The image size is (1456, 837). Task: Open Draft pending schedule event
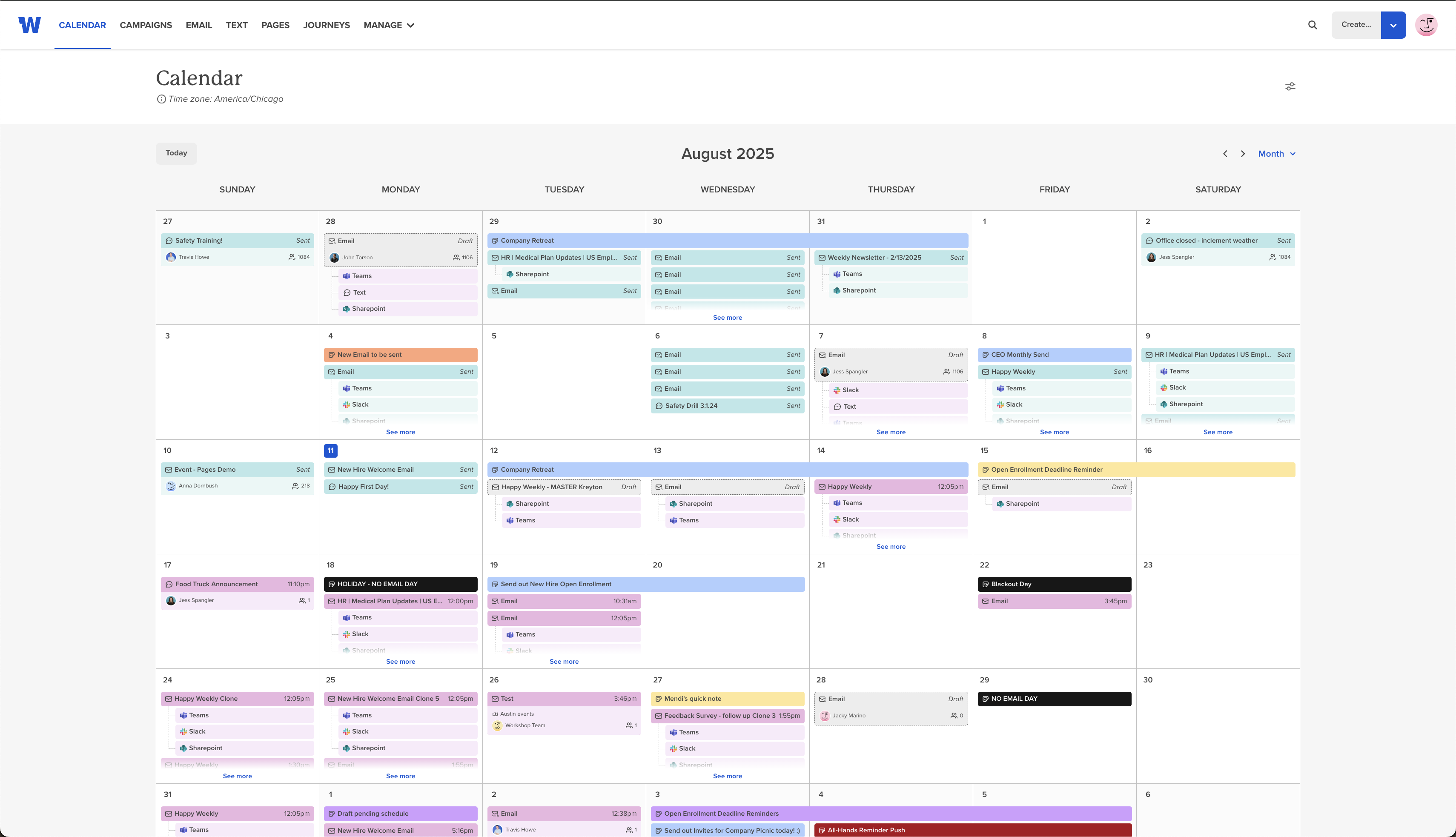[x=401, y=814]
